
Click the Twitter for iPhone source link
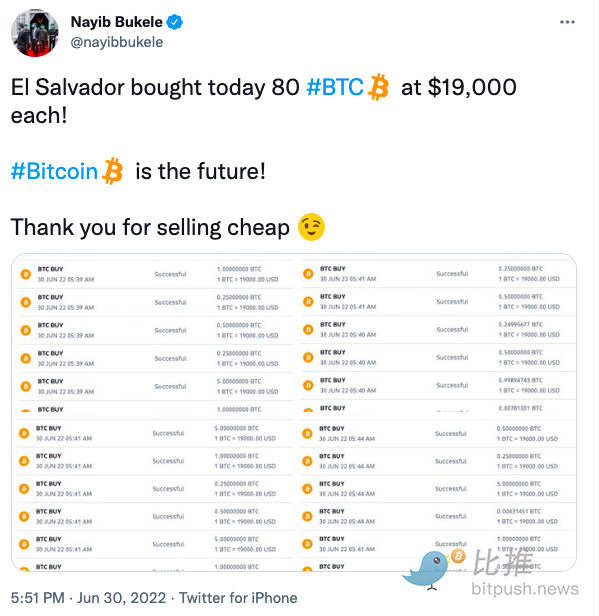(x=238, y=598)
